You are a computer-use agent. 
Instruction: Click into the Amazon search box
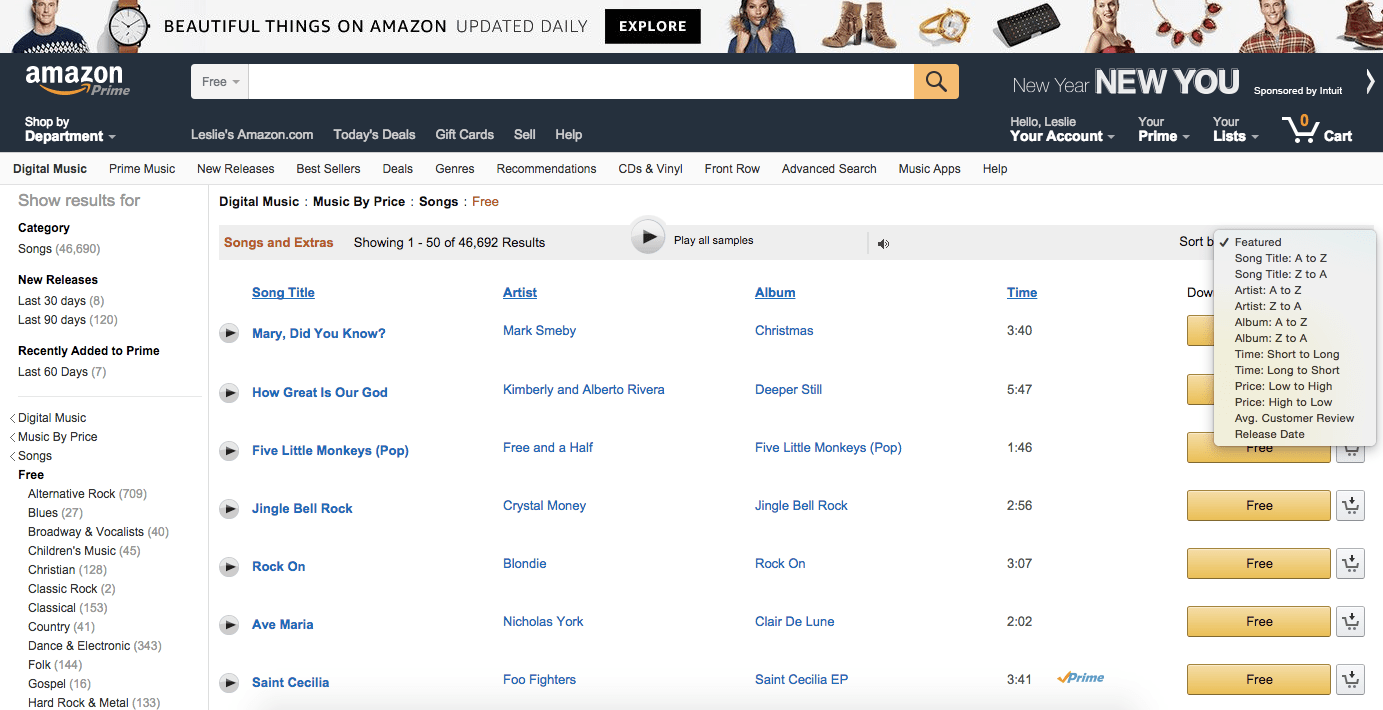(x=581, y=82)
